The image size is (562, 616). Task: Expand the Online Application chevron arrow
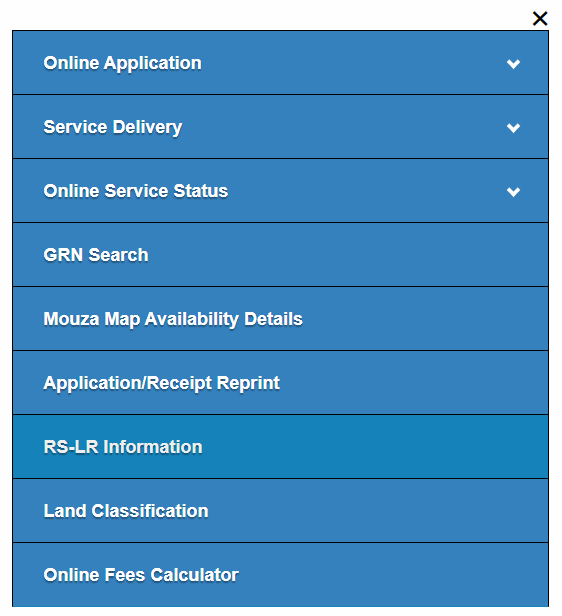[x=513, y=64]
